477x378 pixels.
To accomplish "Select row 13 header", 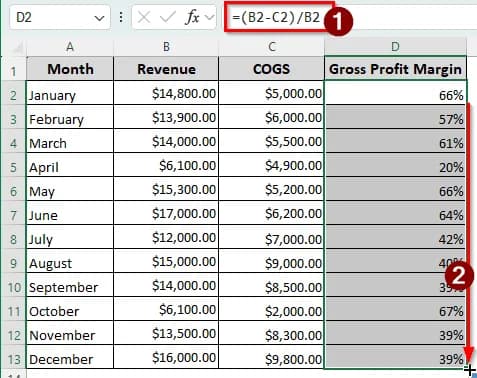I will click(13, 357).
